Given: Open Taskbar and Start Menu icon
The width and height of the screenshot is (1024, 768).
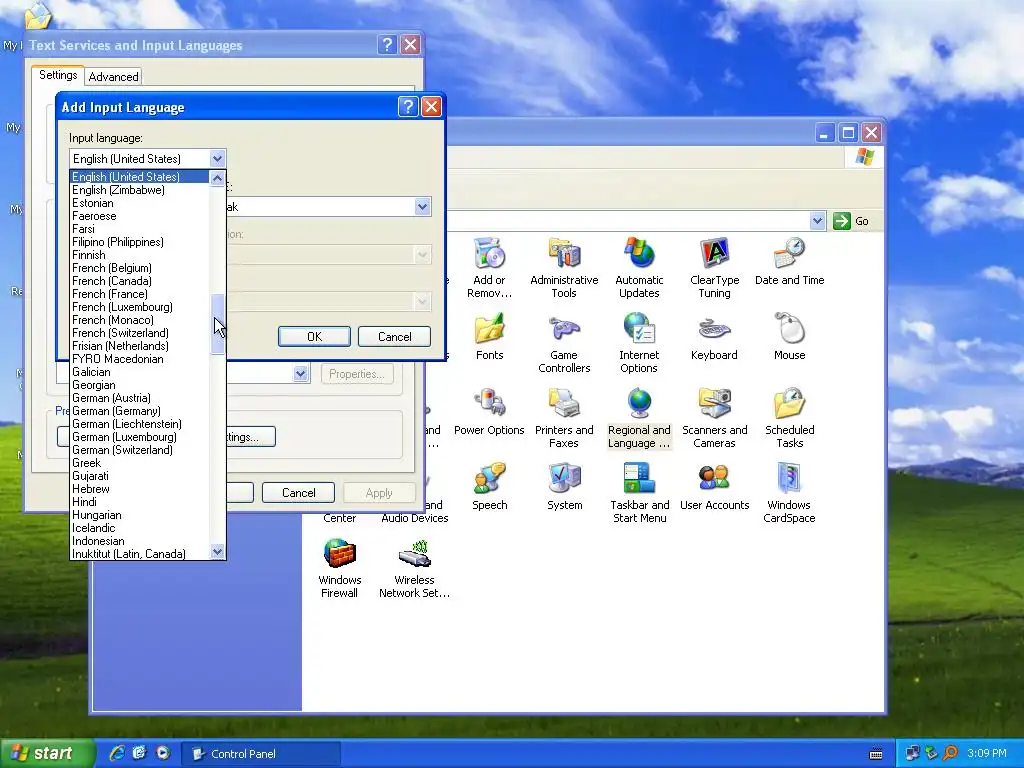Looking at the screenshot, I should (639, 493).
